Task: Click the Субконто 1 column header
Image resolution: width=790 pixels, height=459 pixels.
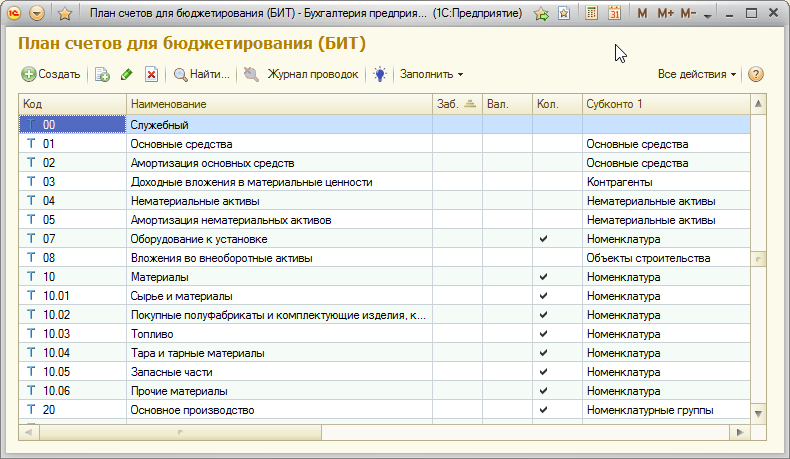Action: (666, 104)
